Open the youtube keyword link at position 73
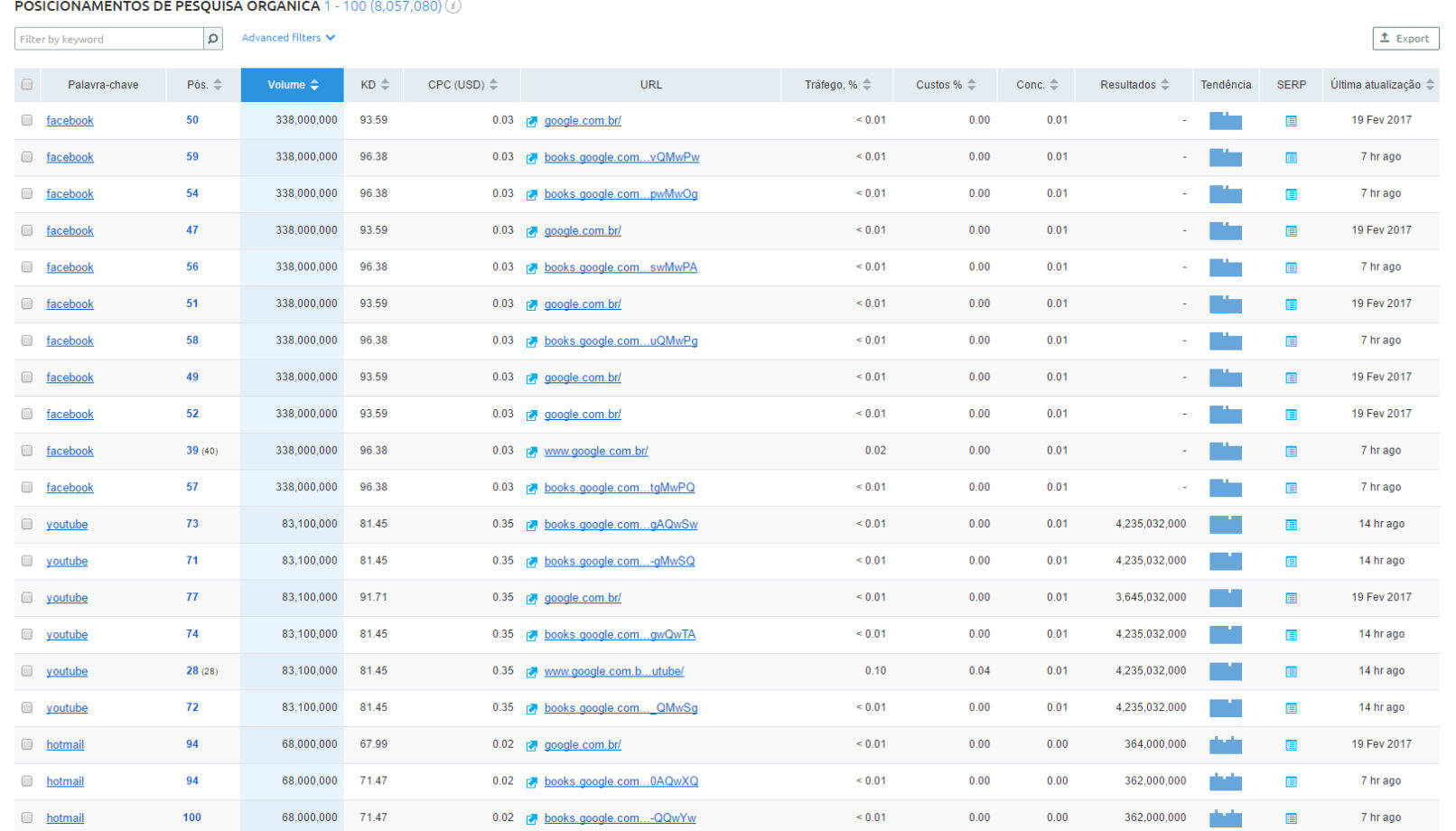Viewport: 1456px width, 831px height. (x=67, y=524)
